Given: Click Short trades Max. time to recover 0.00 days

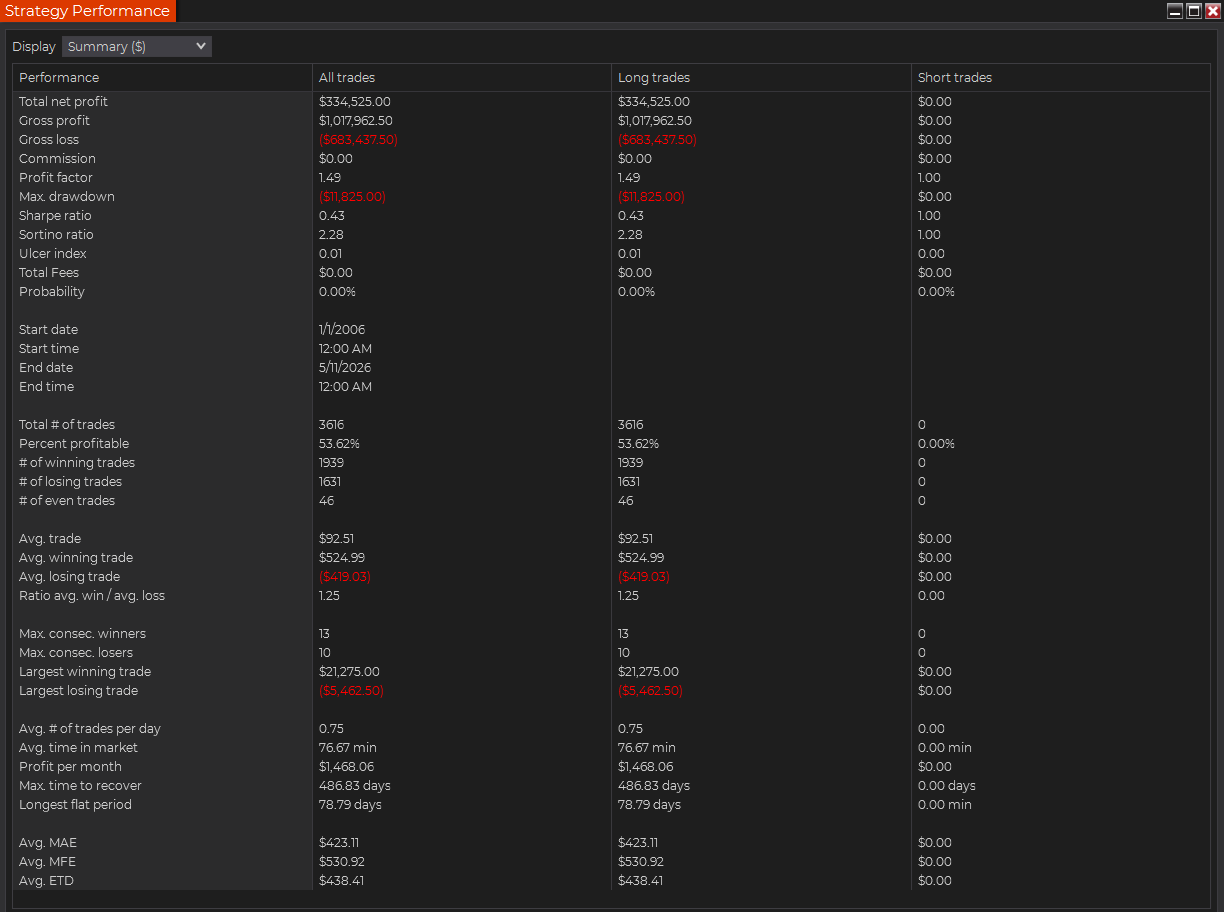Looking at the screenshot, I should pos(947,786).
